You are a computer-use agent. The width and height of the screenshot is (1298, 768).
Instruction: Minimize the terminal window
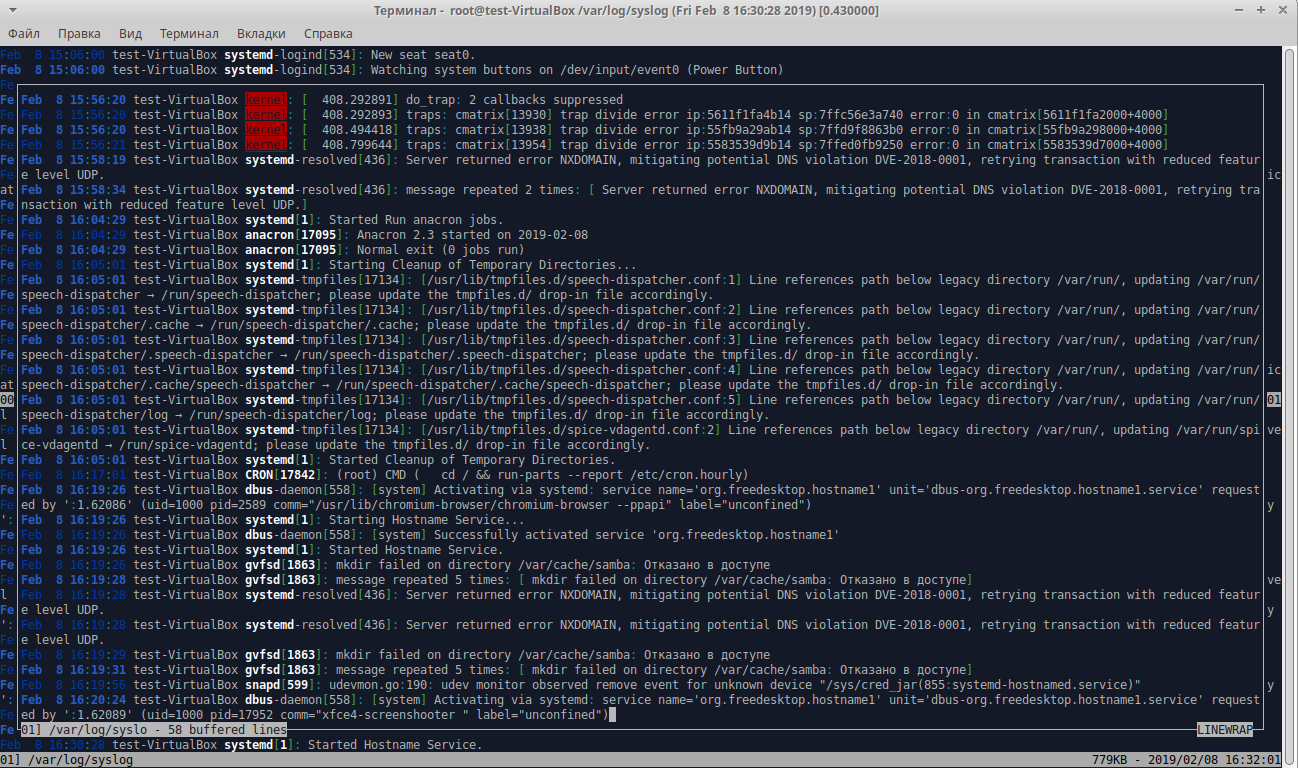pos(1239,11)
